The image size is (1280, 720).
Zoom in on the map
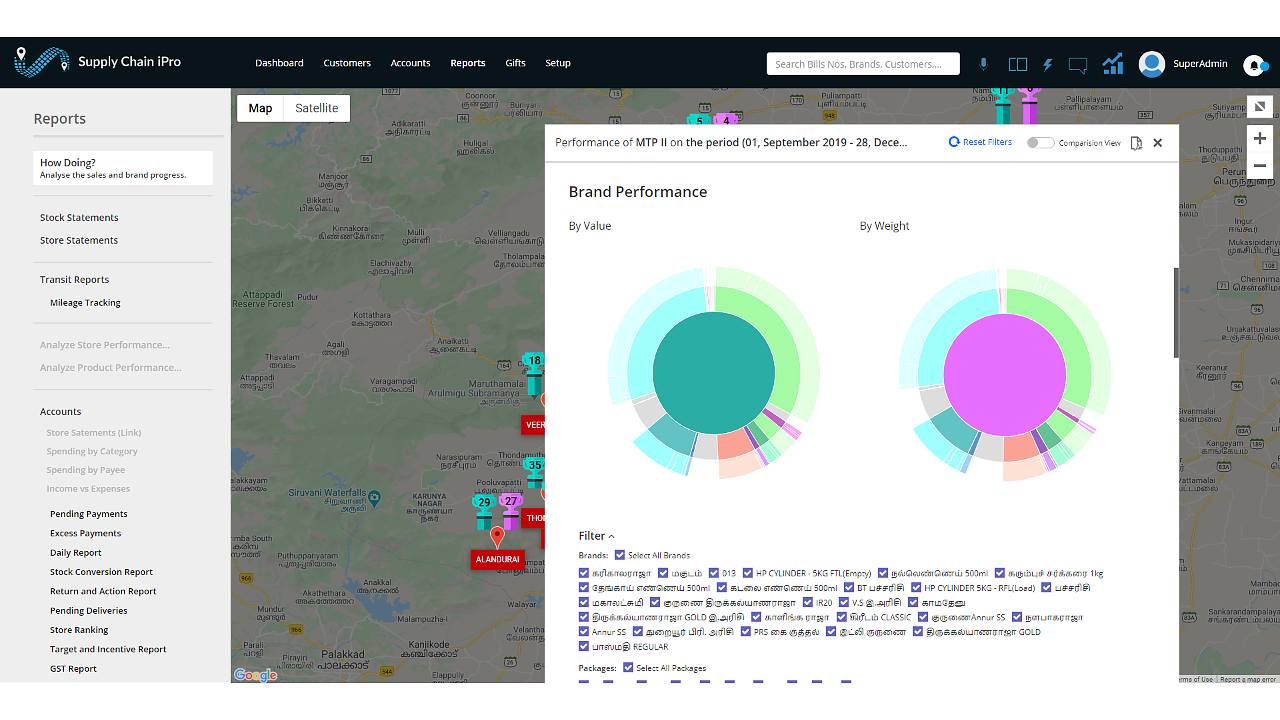pos(1260,139)
